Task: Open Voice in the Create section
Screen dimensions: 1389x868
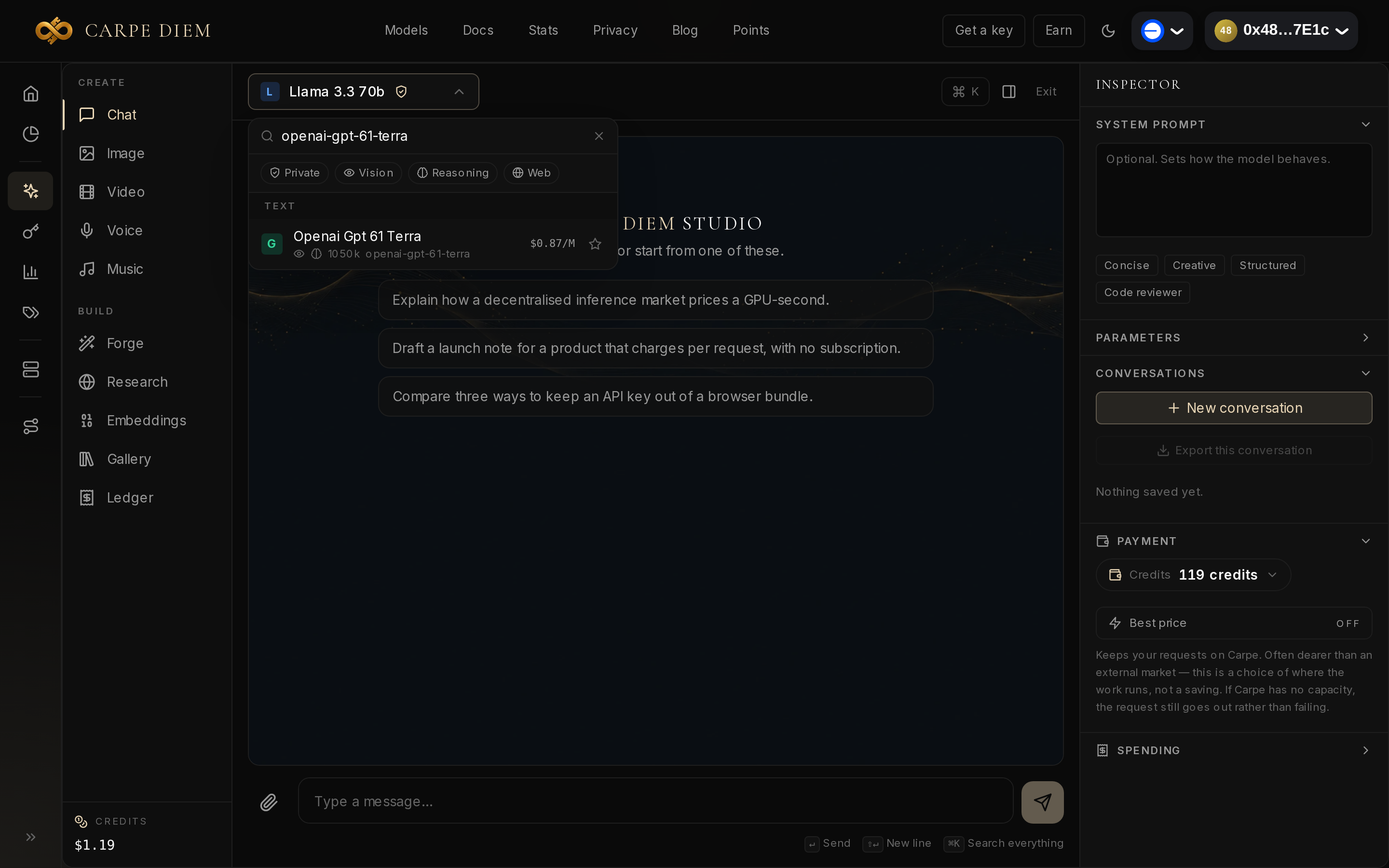Action: (148, 230)
